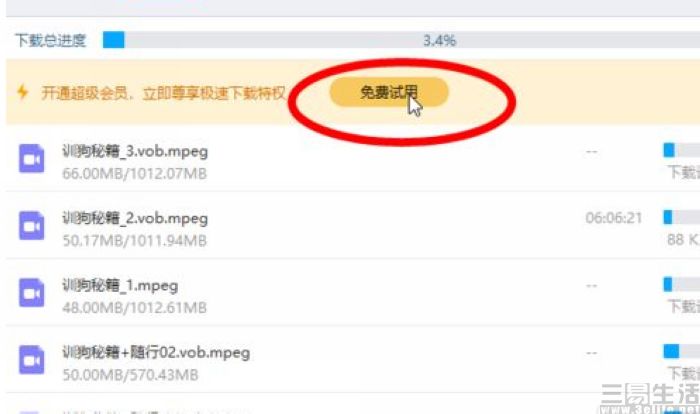Click the 66.00MB/1012.07MB size text

(x=134, y=173)
